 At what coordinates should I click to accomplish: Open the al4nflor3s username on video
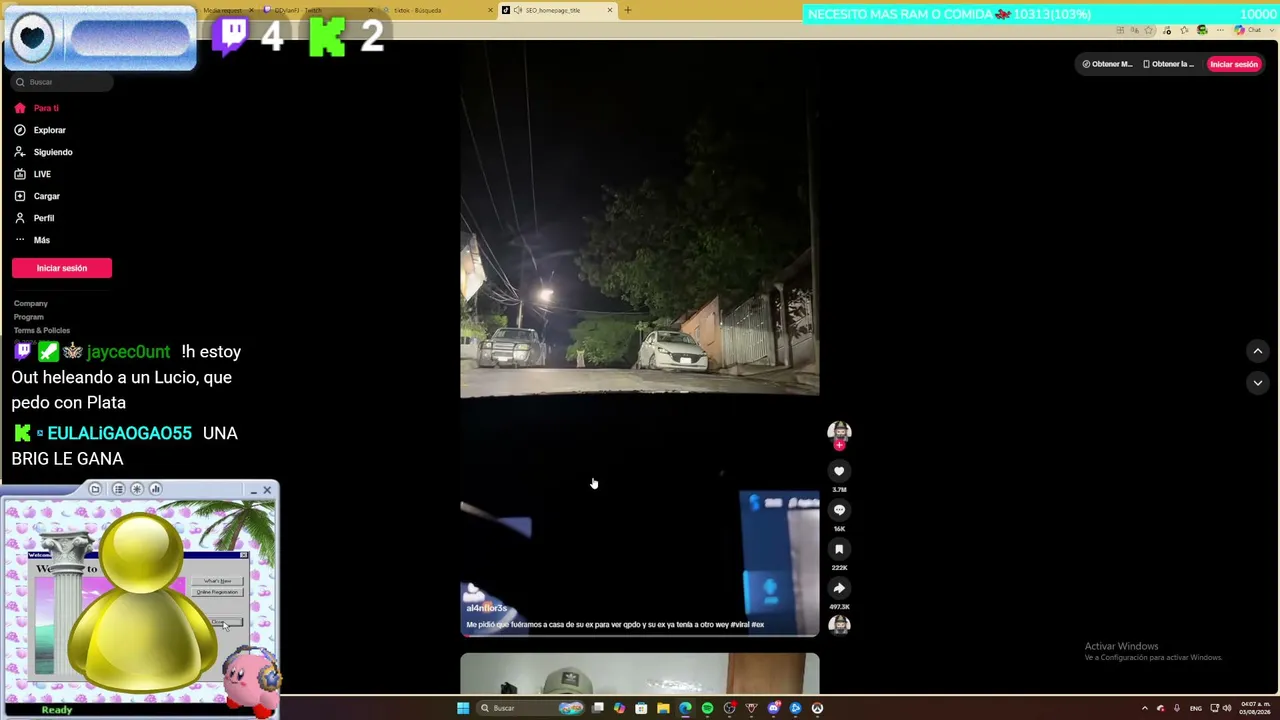click(x=487, y=608)
